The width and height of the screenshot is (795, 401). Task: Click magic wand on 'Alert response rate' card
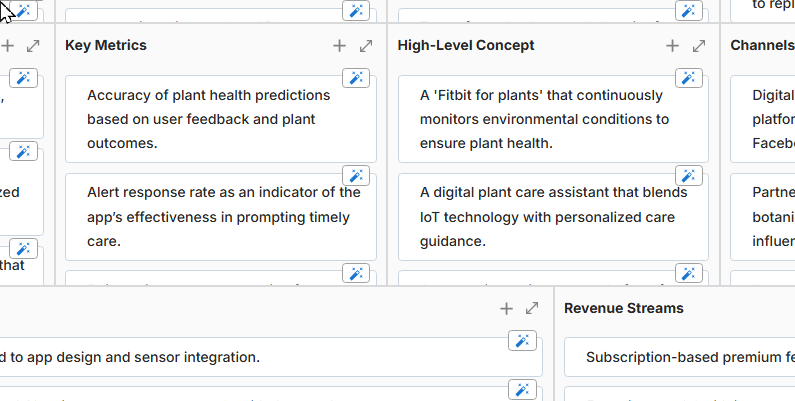point(356,176)
